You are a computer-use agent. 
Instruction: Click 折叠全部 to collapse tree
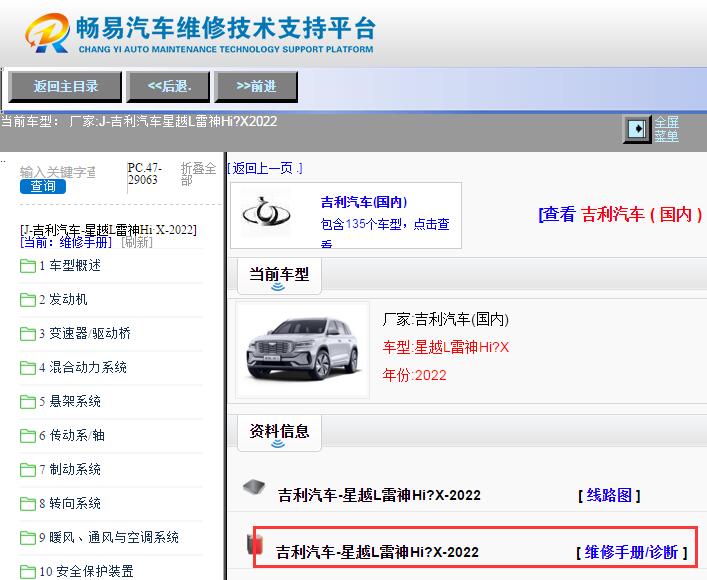(x=198, y=174)
